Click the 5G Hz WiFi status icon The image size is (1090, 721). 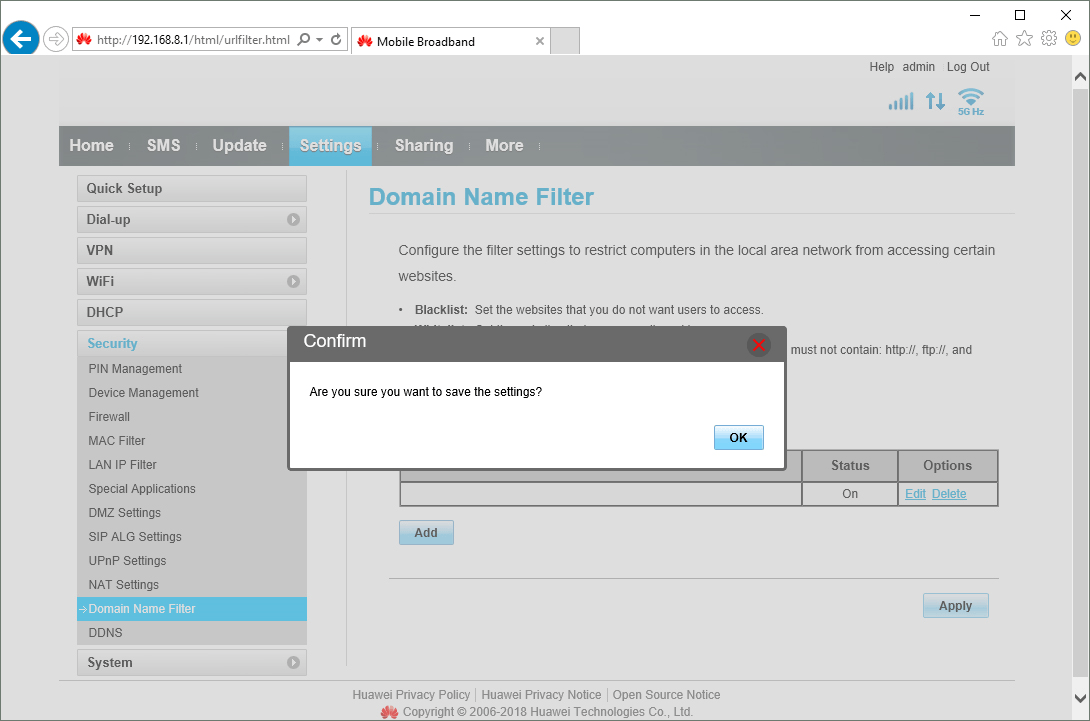970,101
